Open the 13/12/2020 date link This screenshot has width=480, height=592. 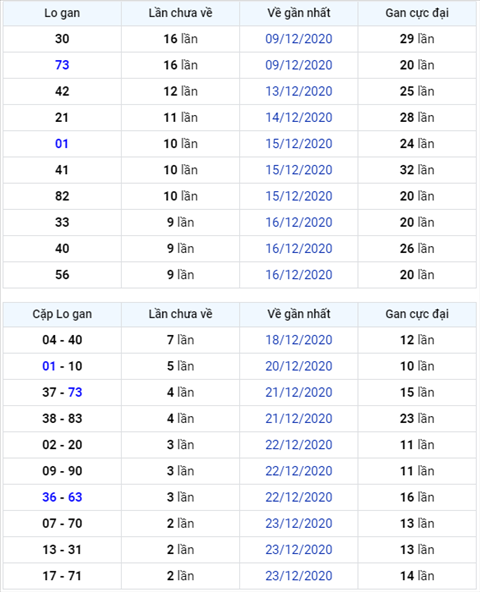coord(299,91)
